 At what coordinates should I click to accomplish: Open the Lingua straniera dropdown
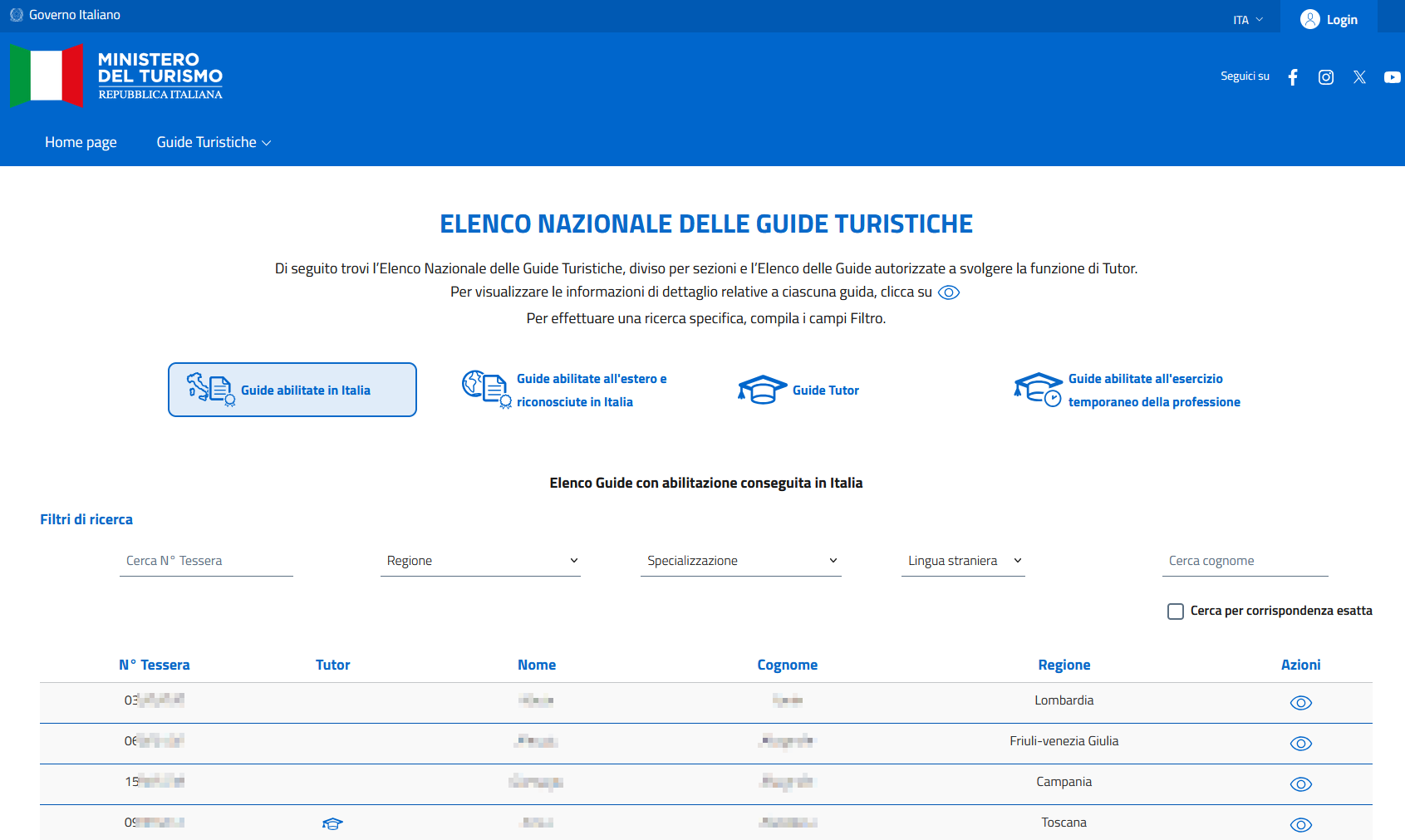963,561
